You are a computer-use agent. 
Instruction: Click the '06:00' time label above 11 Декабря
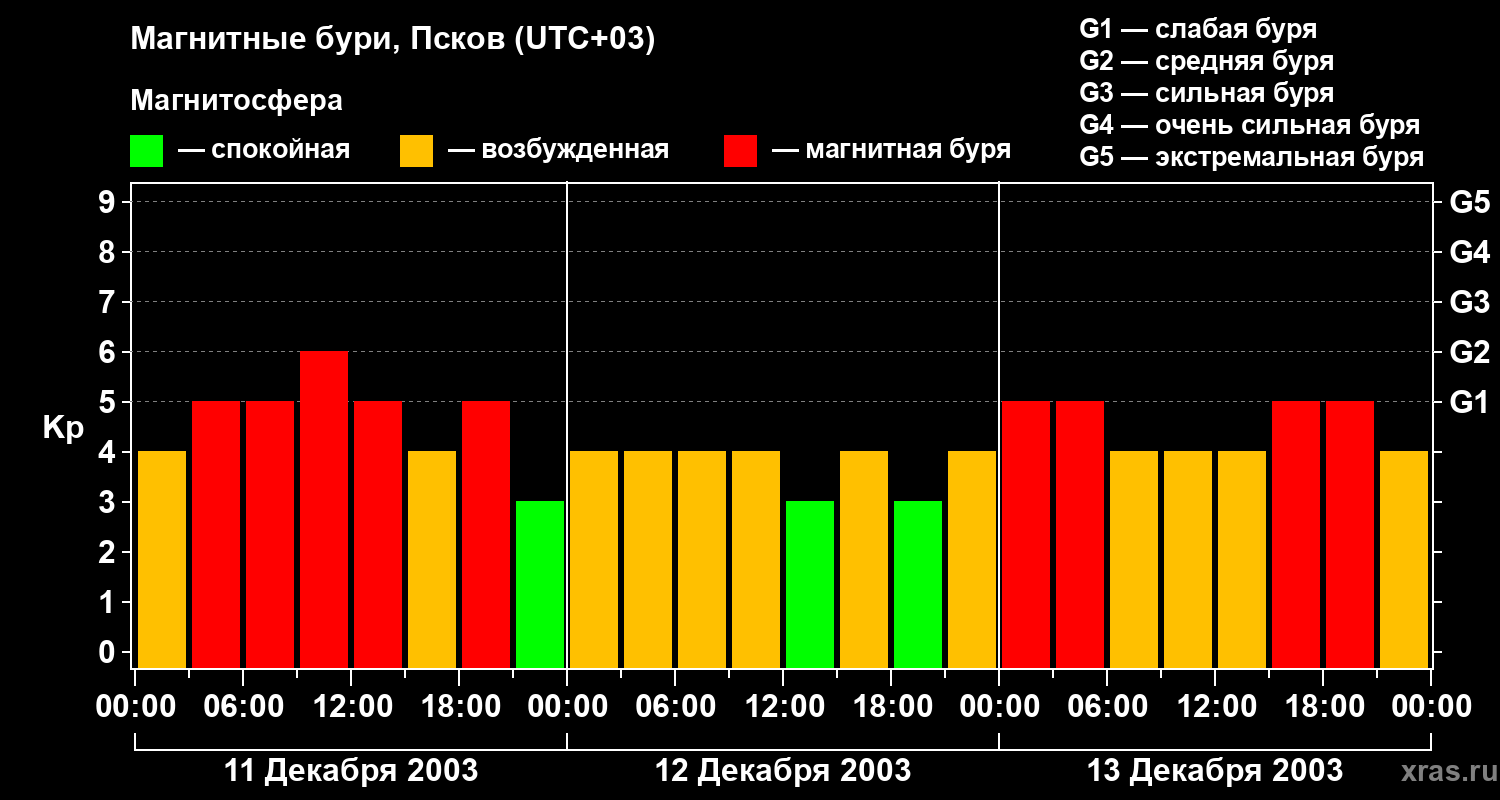point(243,706)
